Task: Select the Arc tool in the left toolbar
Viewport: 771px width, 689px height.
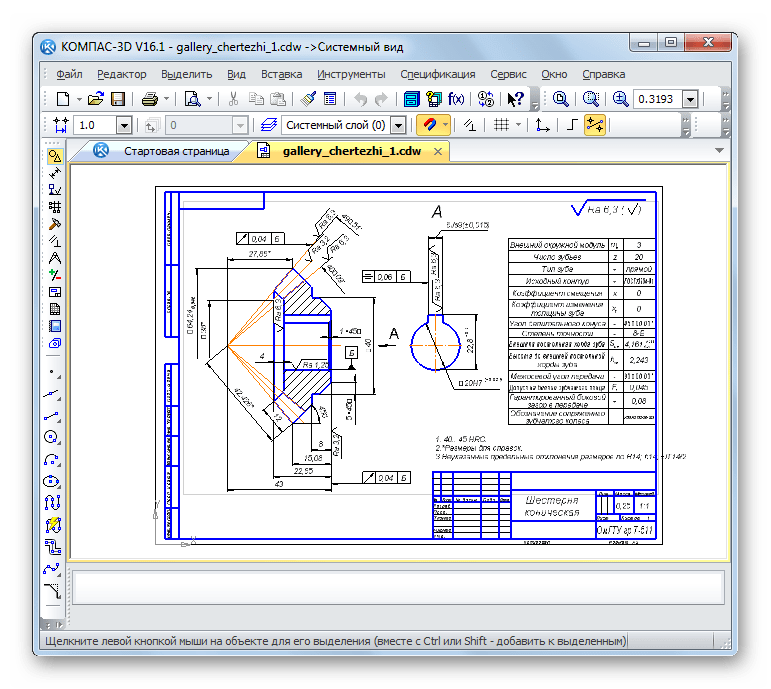Action: (52, 459)
